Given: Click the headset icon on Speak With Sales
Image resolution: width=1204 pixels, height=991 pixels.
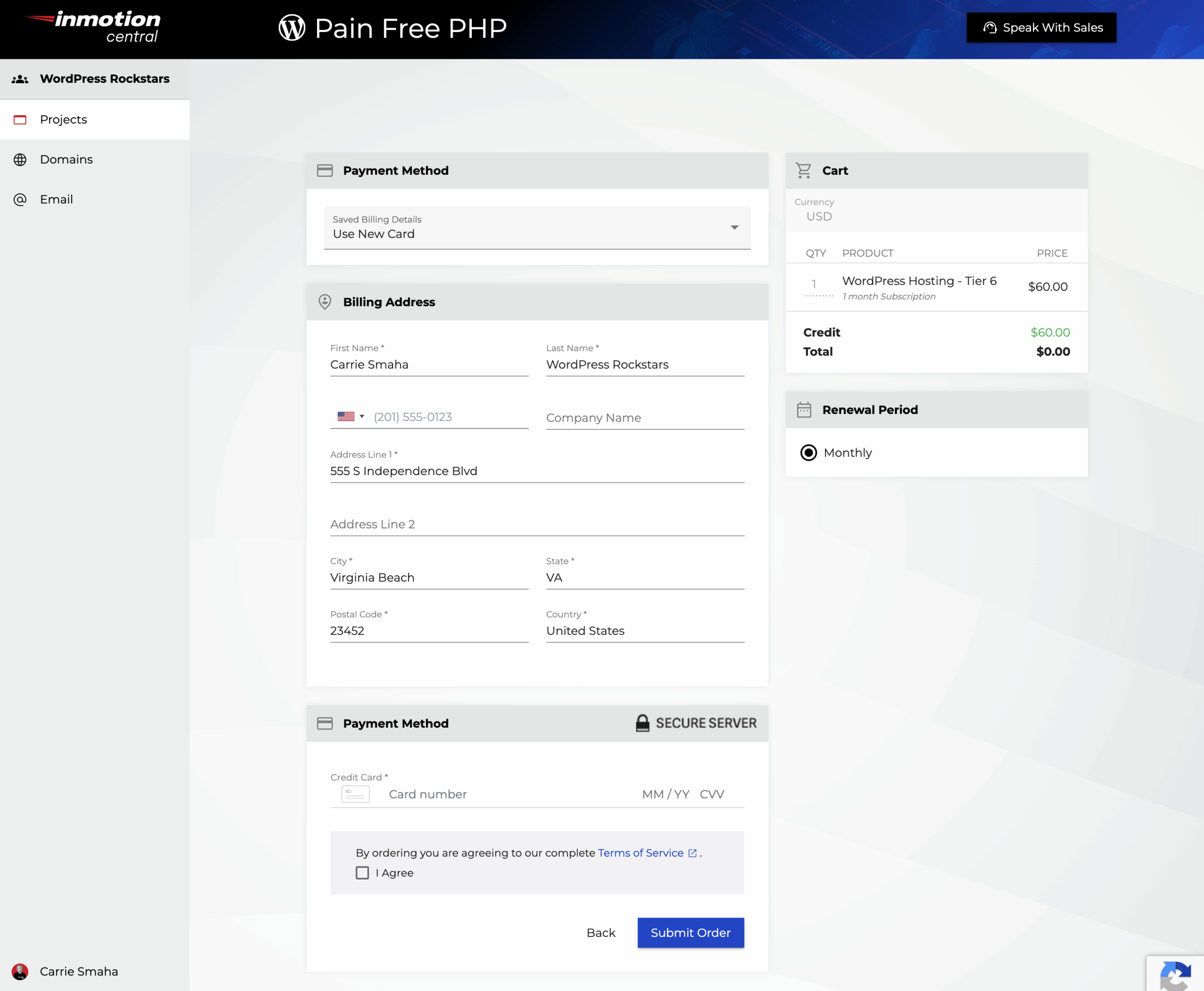Looking at the screenshot, I should tap(990, 27).
